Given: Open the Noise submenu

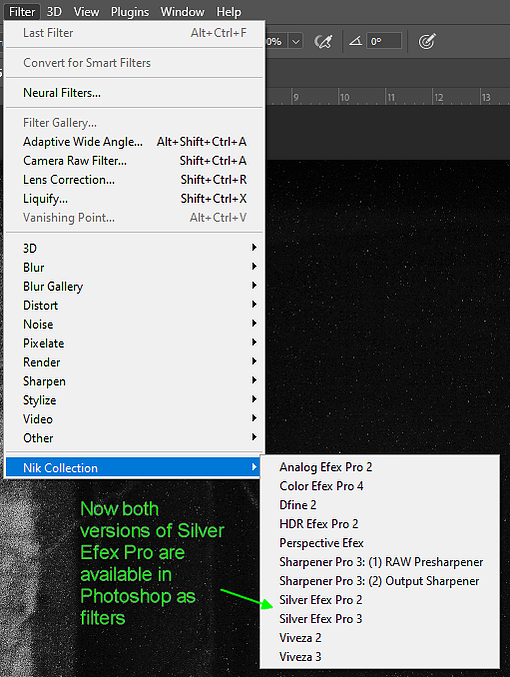Looking at the screenshot, I should [x=134, y=324].
